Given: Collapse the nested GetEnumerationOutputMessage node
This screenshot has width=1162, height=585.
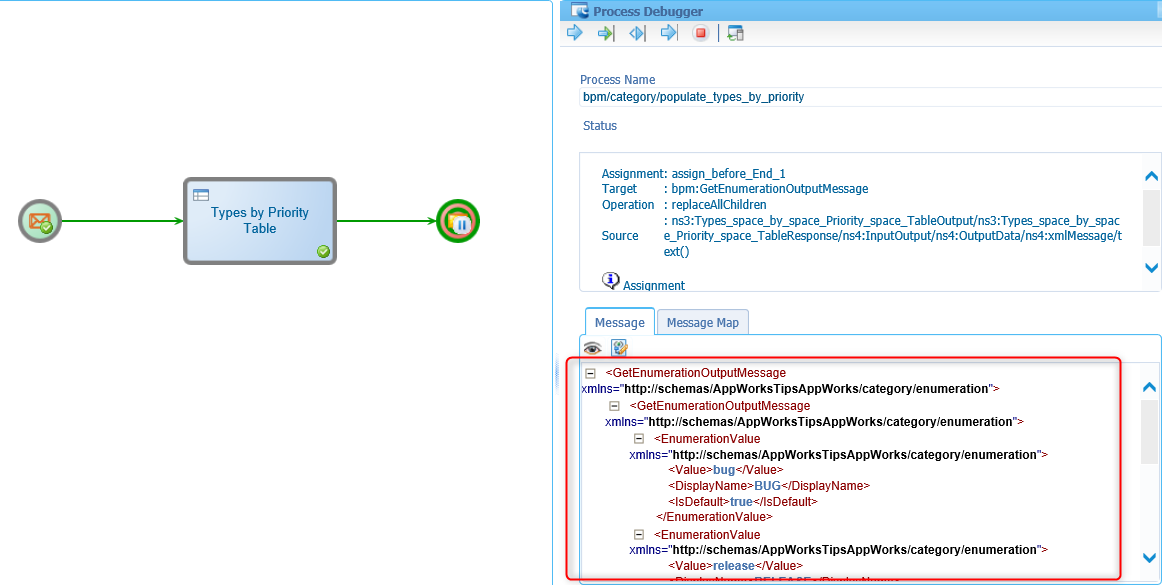Looking at the screenshot, I should point(614,406).
